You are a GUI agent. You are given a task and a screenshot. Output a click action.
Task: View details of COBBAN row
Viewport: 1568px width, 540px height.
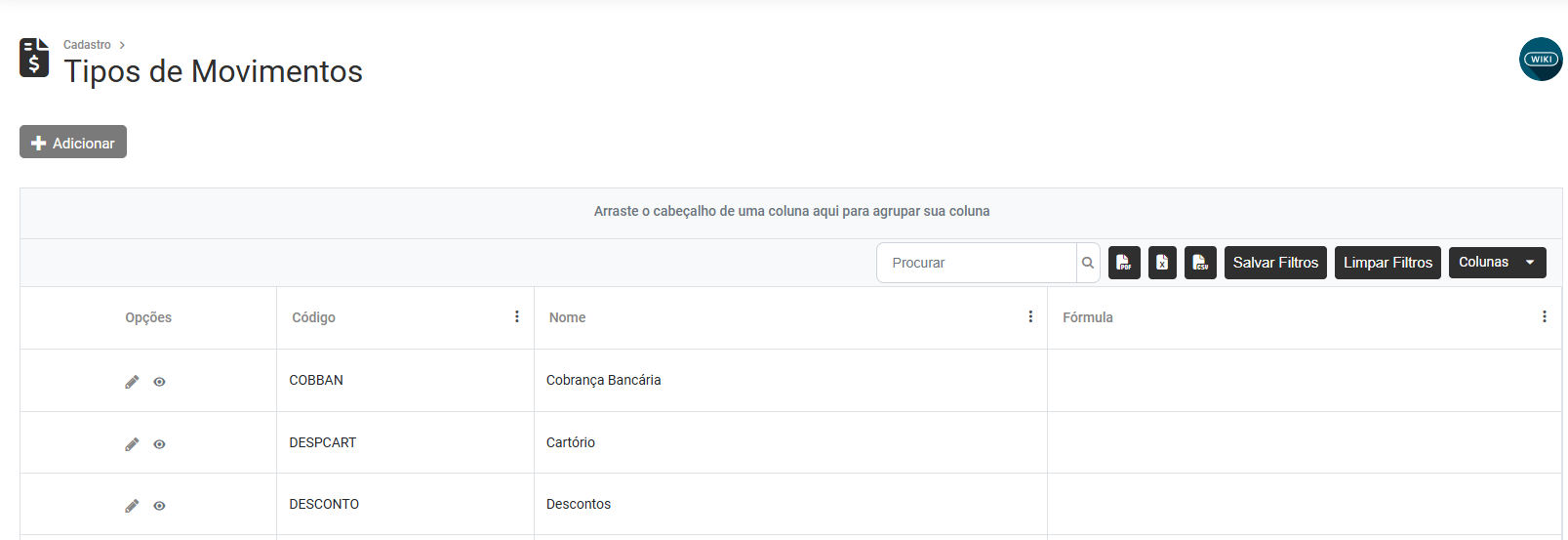pos(159,382)
